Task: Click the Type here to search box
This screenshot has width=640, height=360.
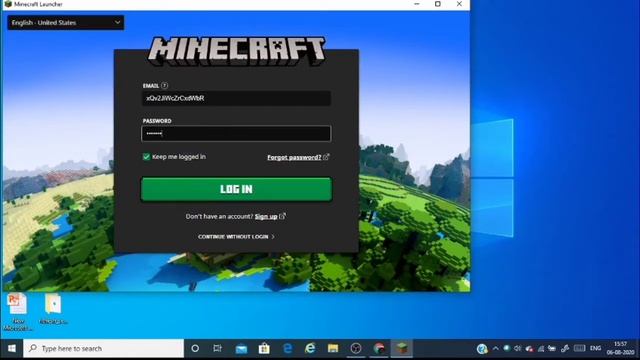Action: (x=104, y=348)
